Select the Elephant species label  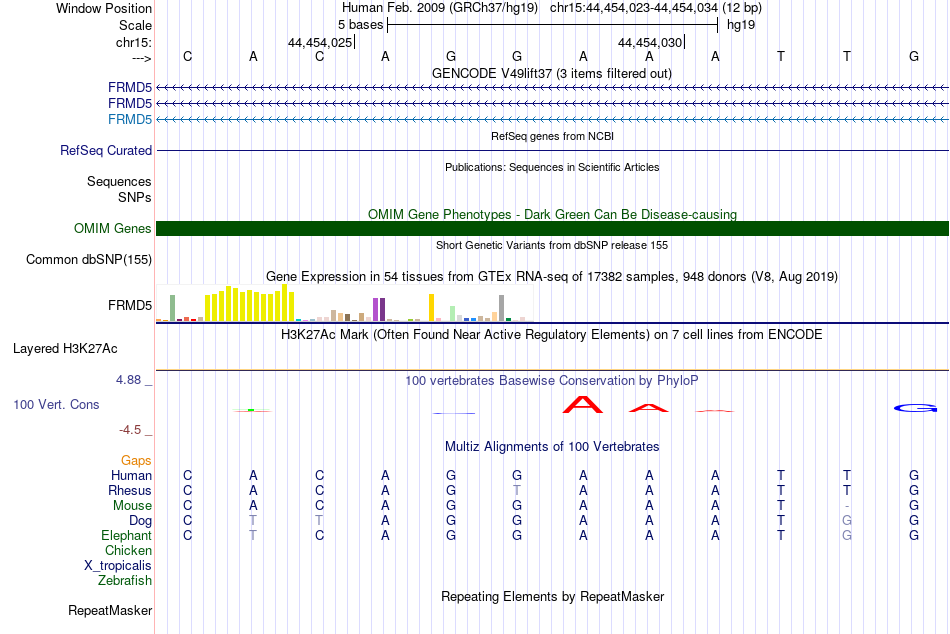pyautogui.click(x=126, y=536)
